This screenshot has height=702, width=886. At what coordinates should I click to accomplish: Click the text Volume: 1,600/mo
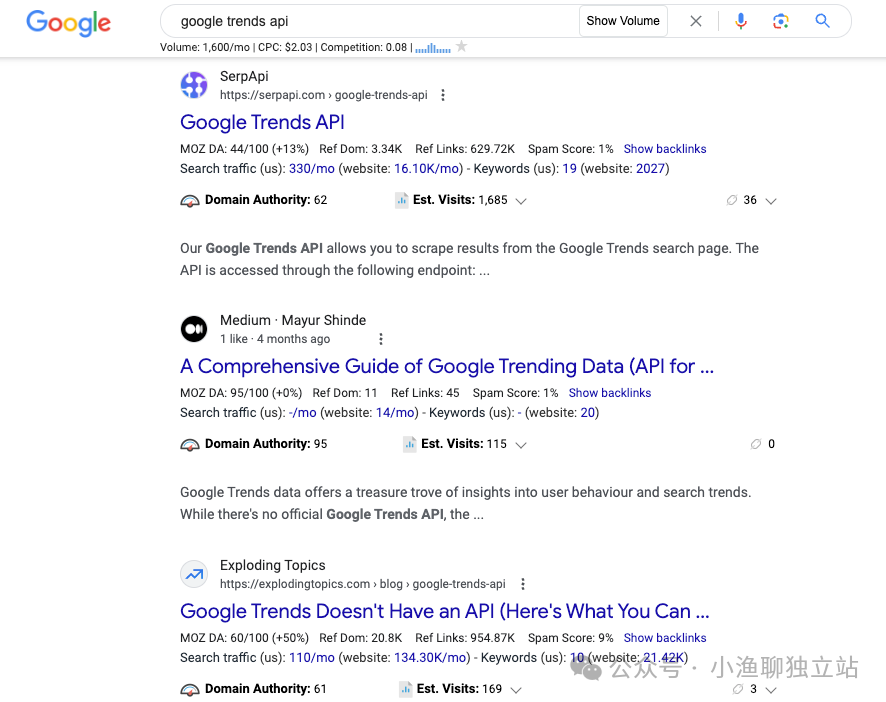205,47
